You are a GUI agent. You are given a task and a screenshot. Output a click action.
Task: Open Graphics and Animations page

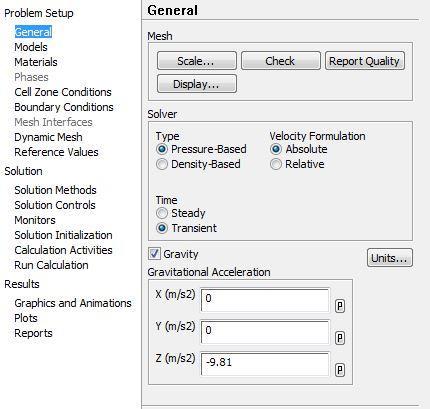click(73, 303)
